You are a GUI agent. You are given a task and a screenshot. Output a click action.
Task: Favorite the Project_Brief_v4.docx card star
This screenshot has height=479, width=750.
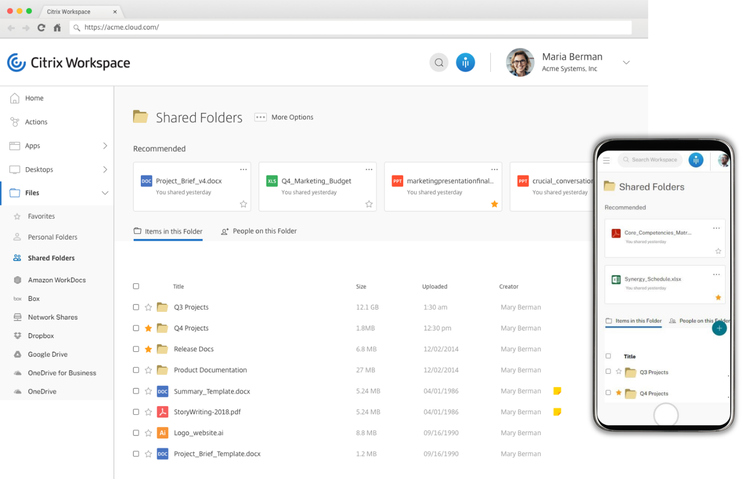pyautogui.click(x=243, y=204)
